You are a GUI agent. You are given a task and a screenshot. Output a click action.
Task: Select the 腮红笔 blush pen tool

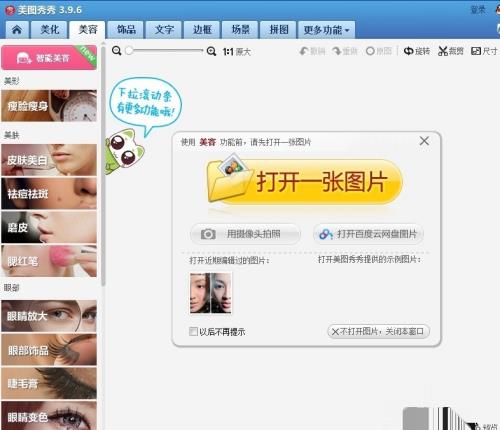[49, 261]
